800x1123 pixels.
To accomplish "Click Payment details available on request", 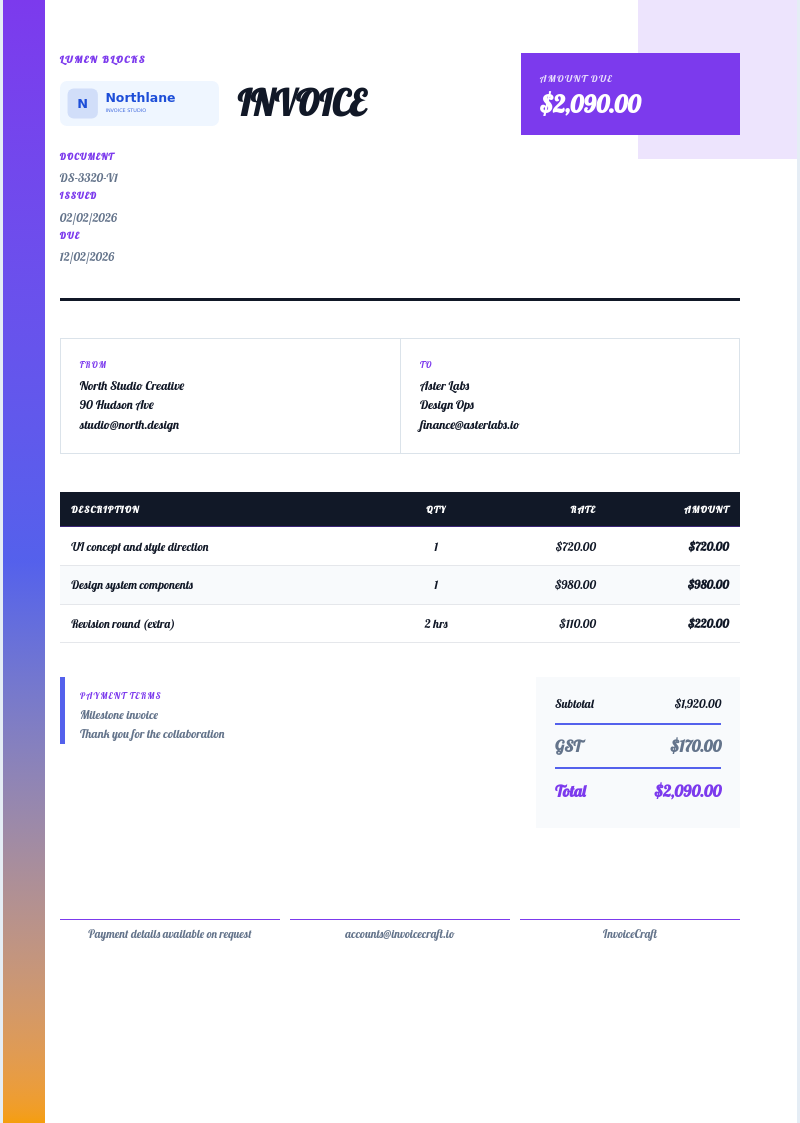I will pyautogui.click(x=170, y=934).
